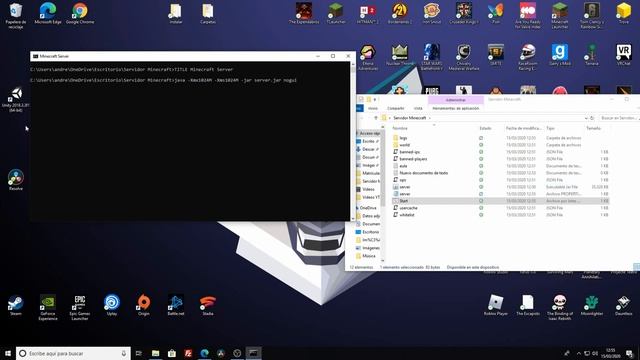Select DaVinci Resolve desktop icon

16,180
